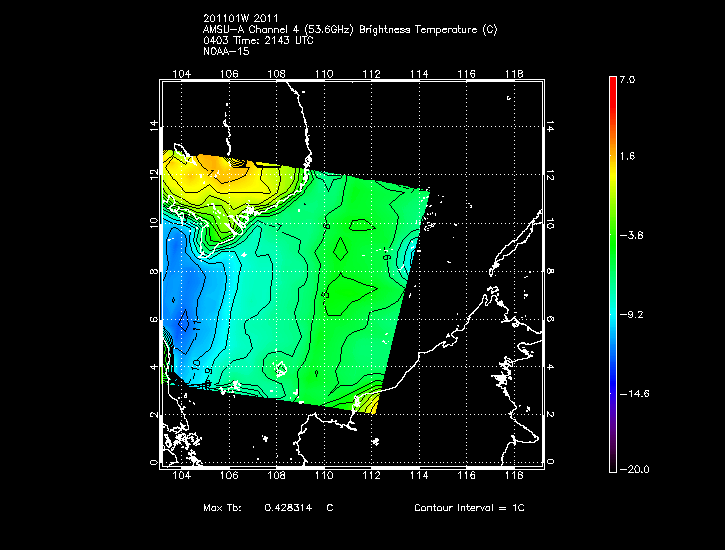This screenshot has width=725, height=550.
Task: Click the "104" longitude label on top axis
Action: [x=181, y=74]
